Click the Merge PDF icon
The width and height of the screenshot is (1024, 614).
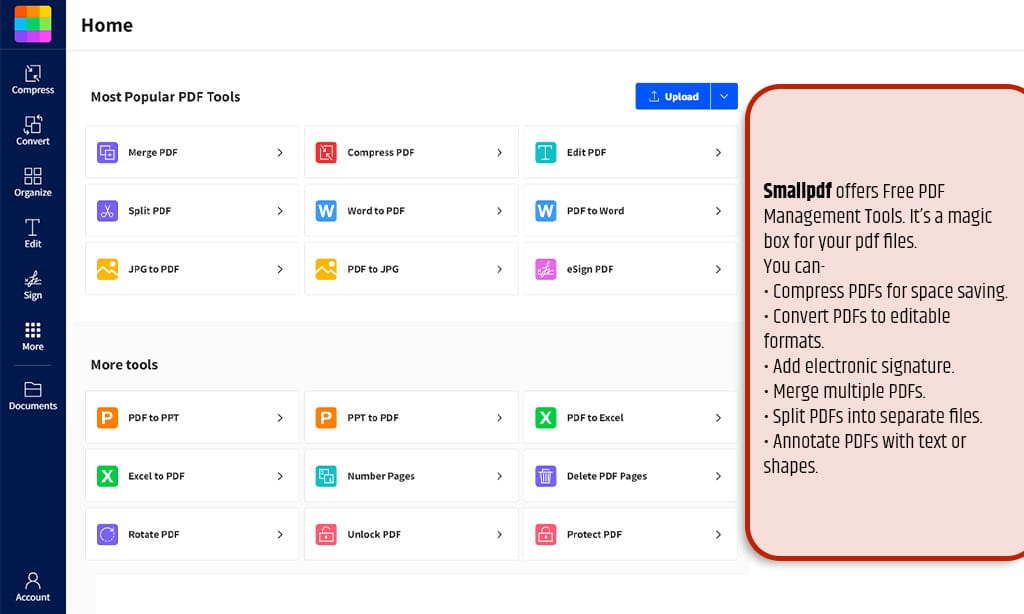click(107, 152)
